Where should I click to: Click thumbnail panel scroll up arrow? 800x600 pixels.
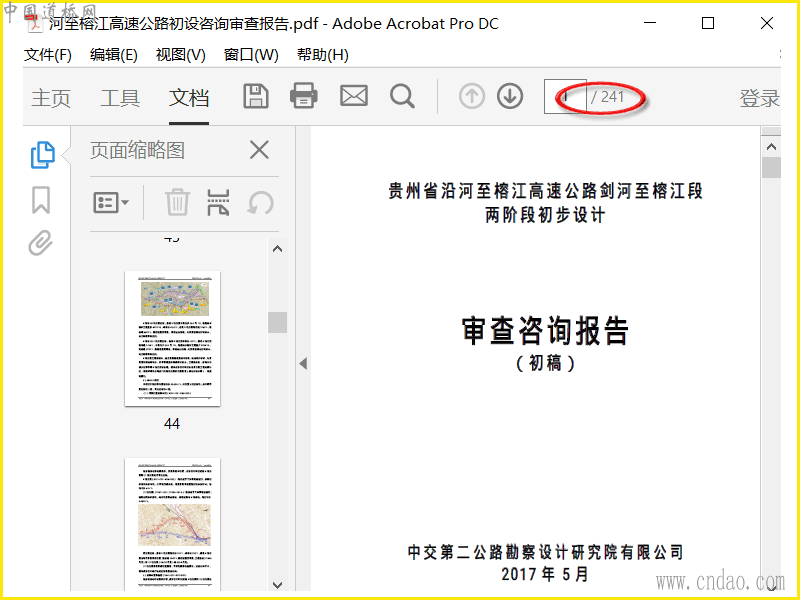[278, 249]
